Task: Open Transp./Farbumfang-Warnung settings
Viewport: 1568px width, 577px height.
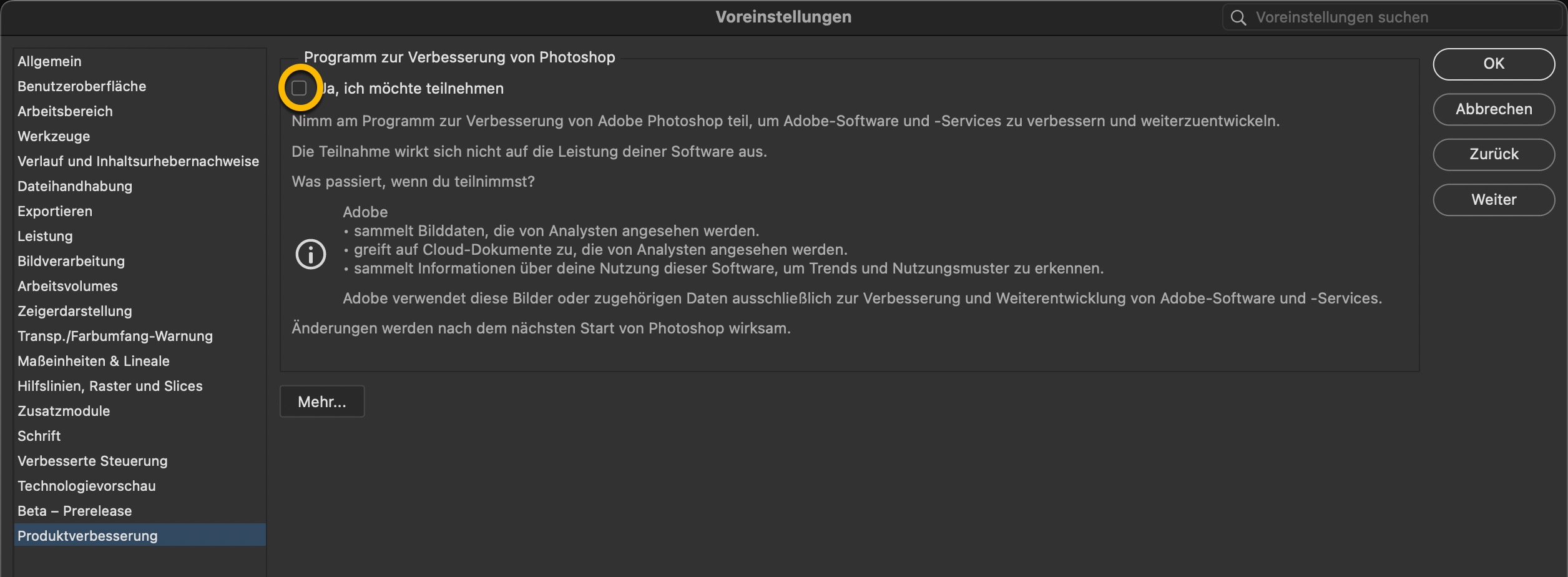Action: (115, 336)
